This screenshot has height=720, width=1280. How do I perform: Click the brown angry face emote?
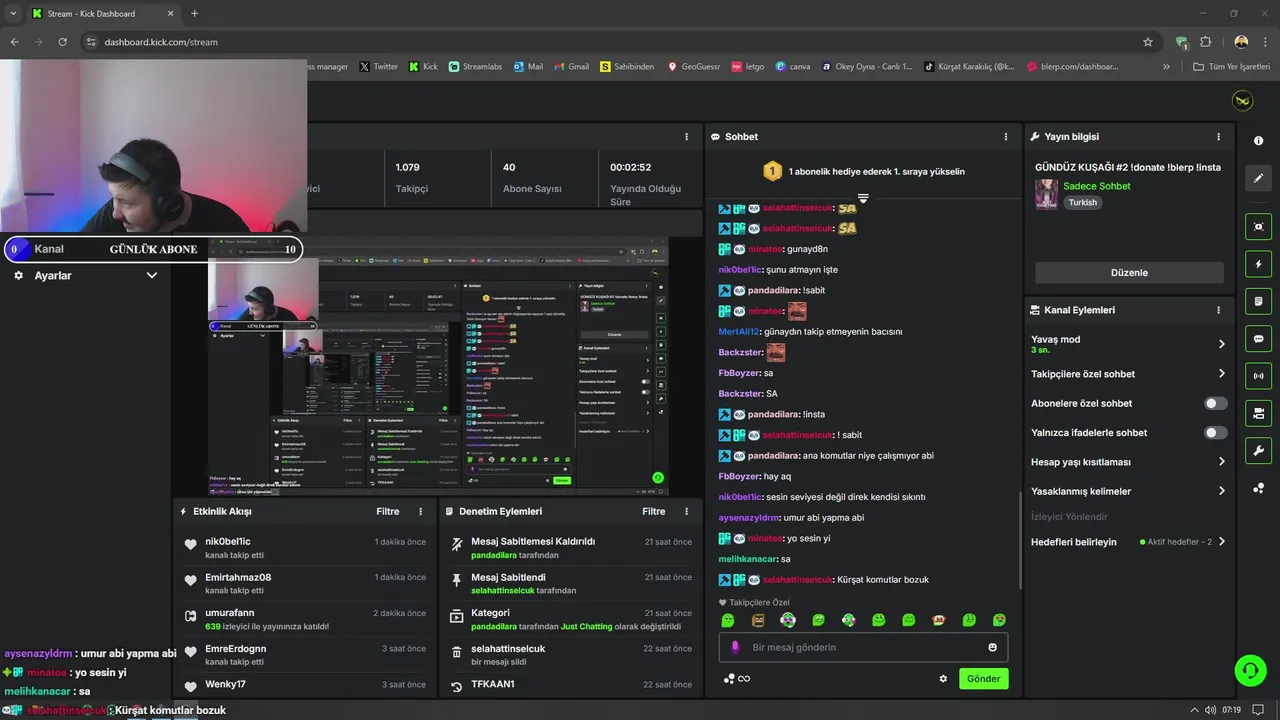point(758,620)
